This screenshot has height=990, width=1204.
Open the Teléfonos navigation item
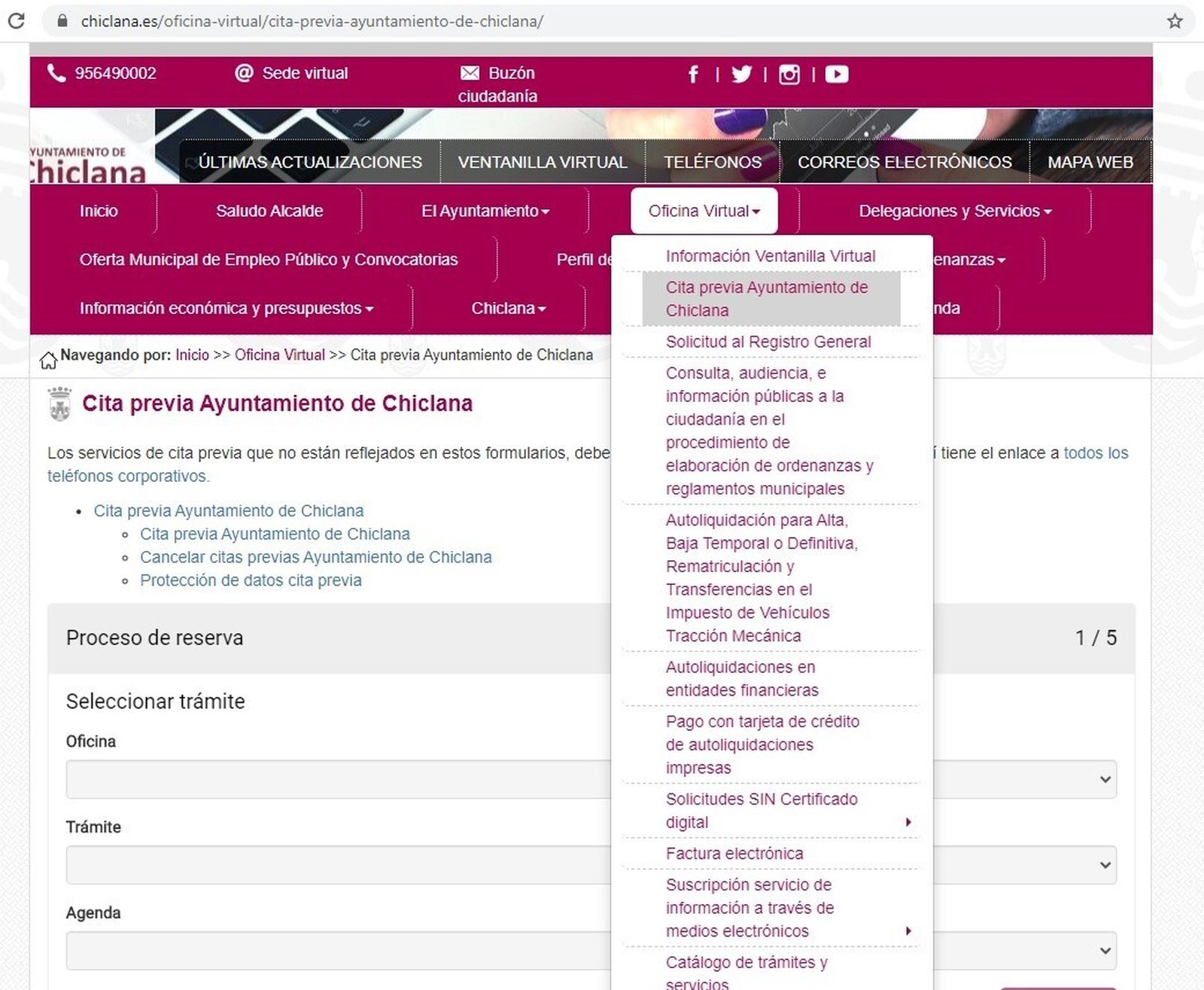click(712, 162)
